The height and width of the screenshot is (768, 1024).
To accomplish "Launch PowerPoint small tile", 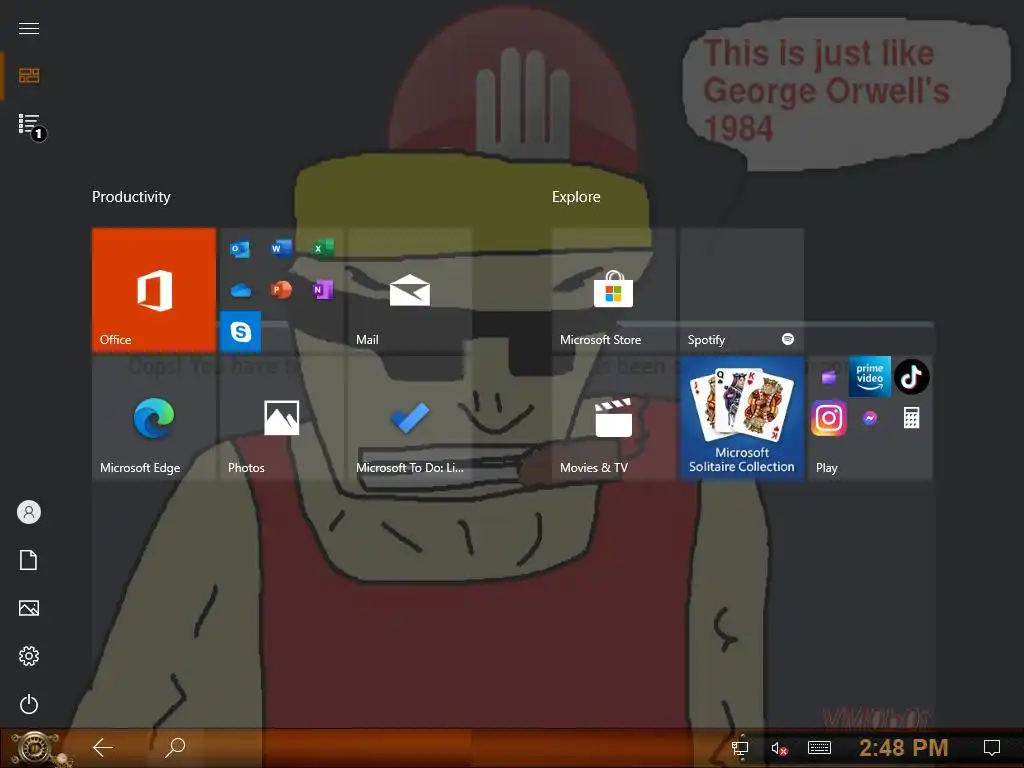I will [x=281, y=290].
